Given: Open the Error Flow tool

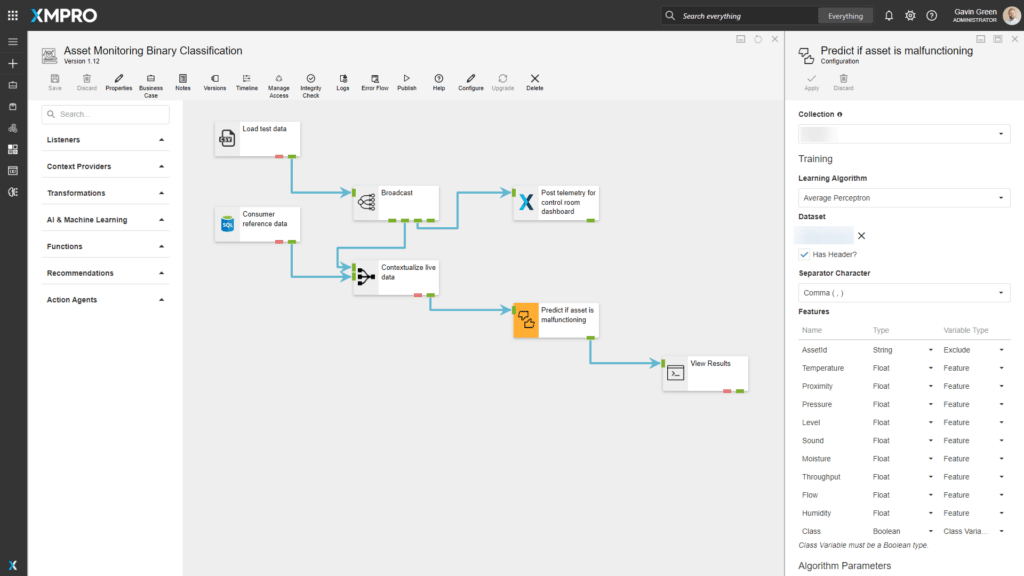Looking at the screenshot, I should [x=374, y=78].
